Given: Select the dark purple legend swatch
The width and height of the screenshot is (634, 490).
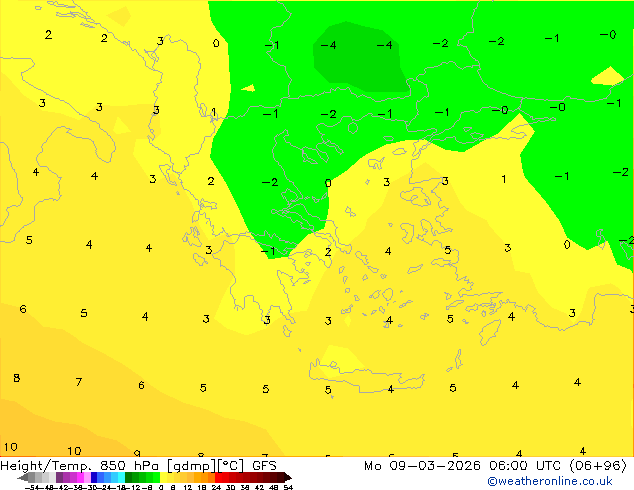Looking at the screenshot, I should 59,477.
